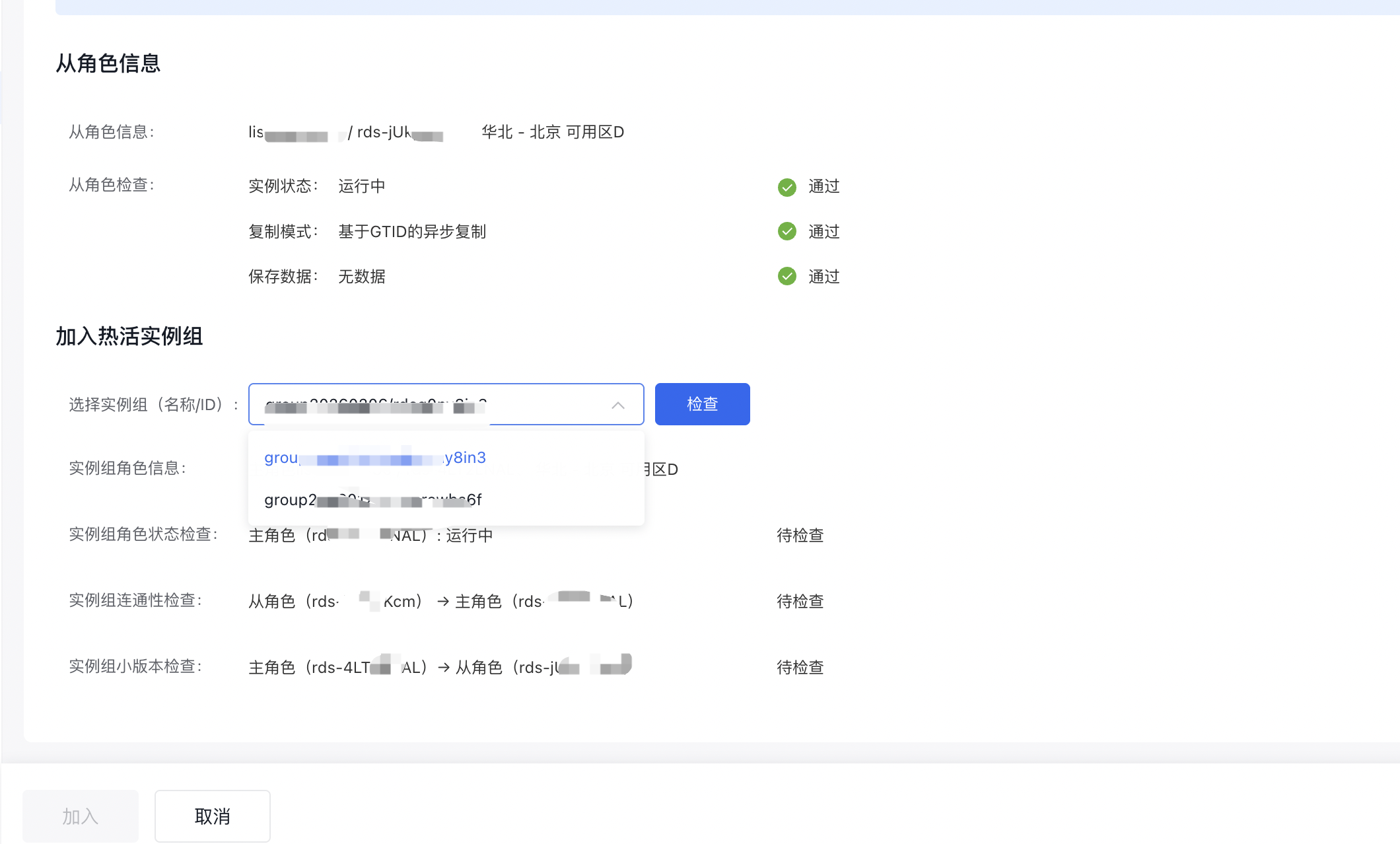Screen dimensions: 1400x844
Task: Click the 通过 label next to 复制模式
Action: coord(823,232)
